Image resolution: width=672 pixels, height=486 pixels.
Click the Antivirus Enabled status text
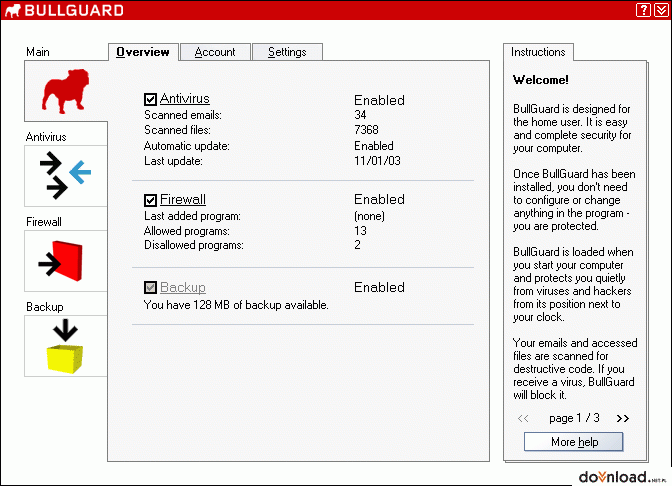[x=379, y=100]
